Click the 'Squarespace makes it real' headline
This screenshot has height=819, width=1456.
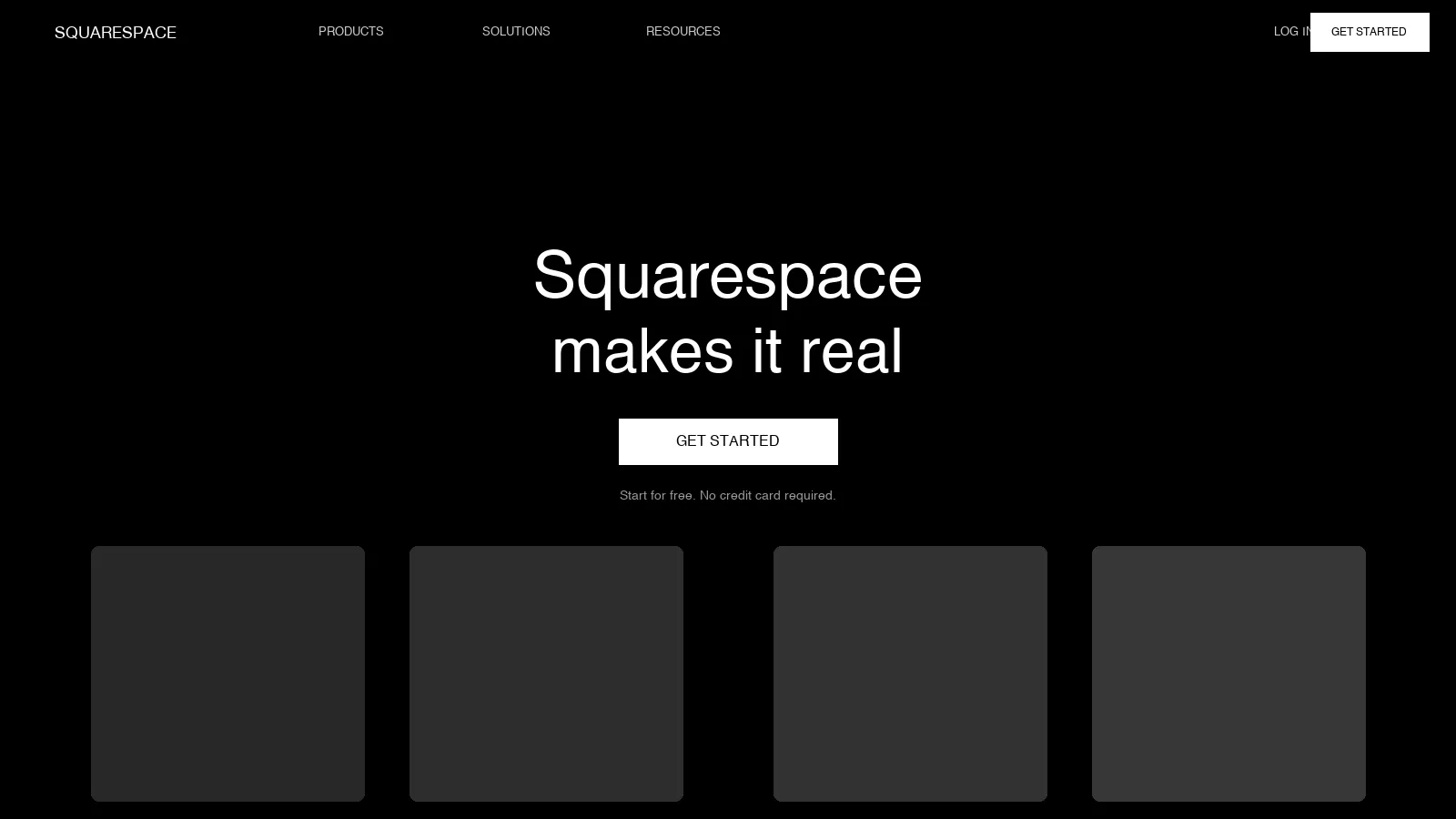coord(728,312)
